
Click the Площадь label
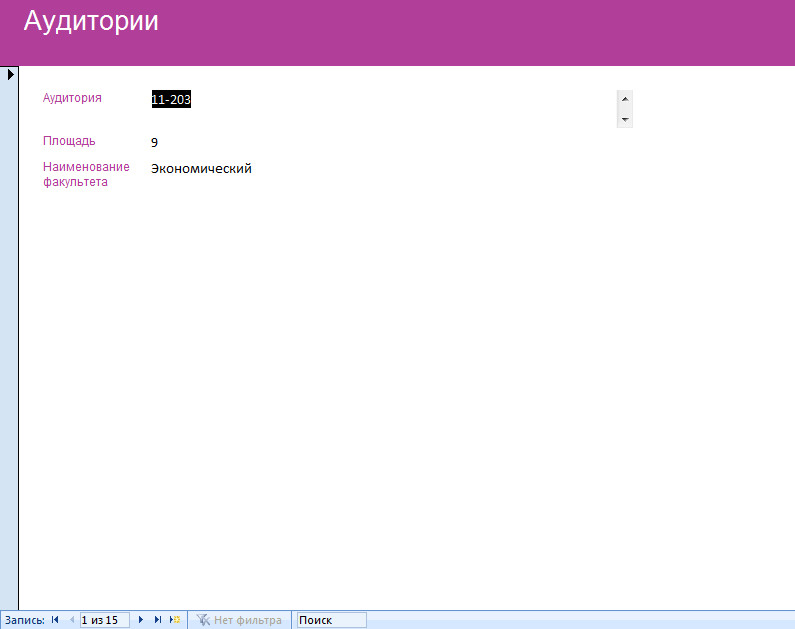click(x=69, y=141)
